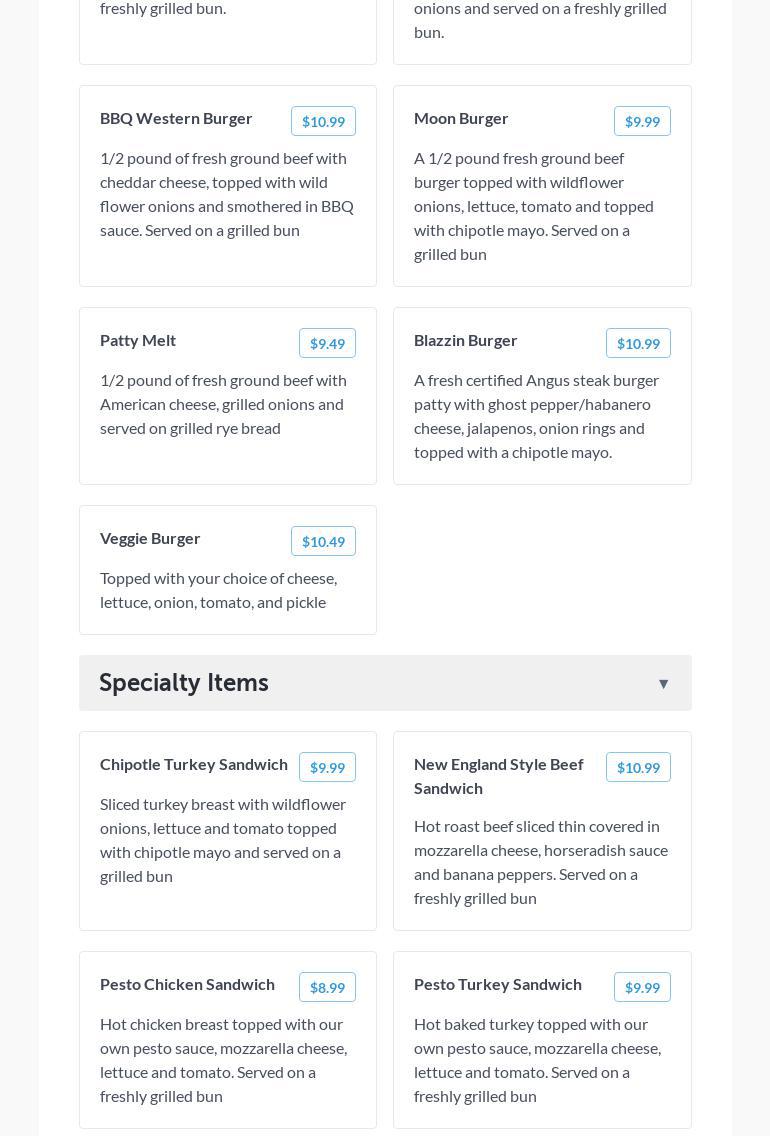Click the Moon Burger $9.99 price tag
The image size is (770, 1136).
pyautogui.click(x=642, y=122)
